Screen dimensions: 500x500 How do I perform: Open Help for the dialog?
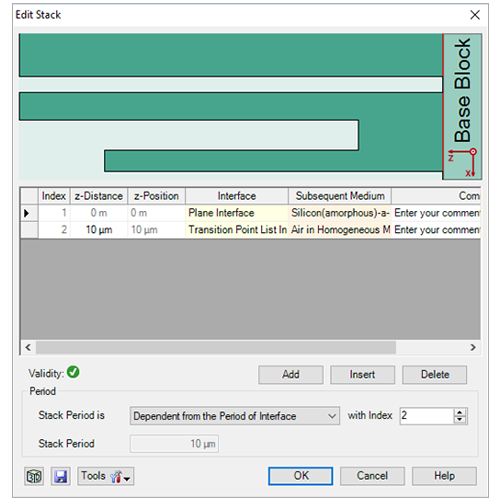(x=444, y=476)
